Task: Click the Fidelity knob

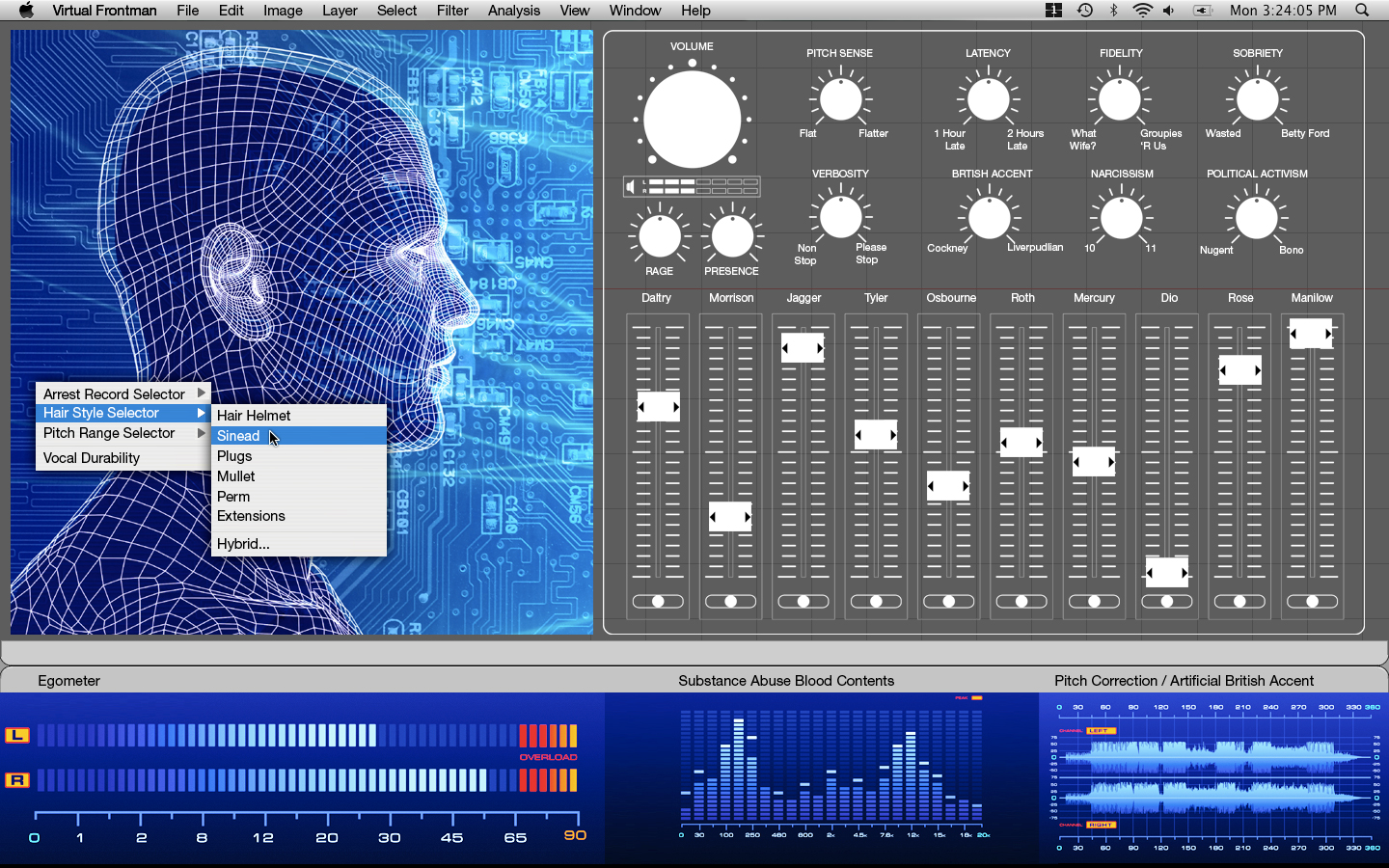Action: pos(1120,99)
